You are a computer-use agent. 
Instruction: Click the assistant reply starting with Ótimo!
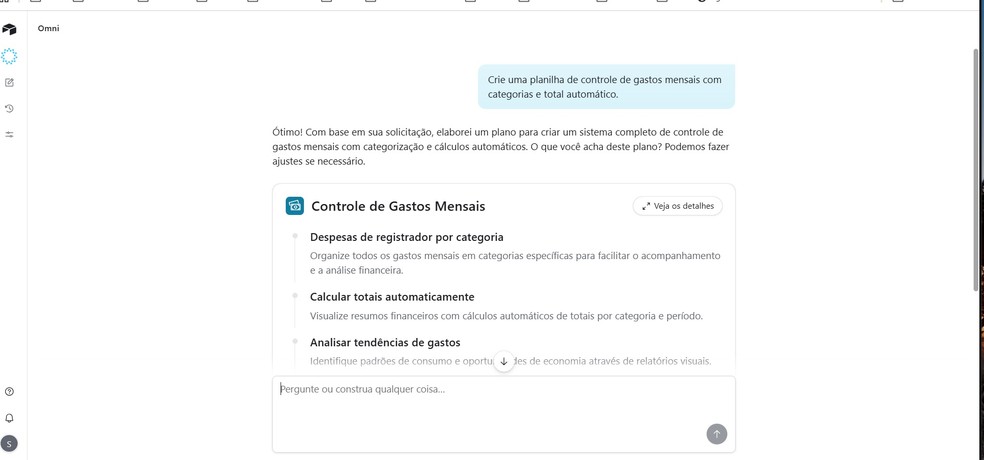pyautogui.click(x=501, y=147)
